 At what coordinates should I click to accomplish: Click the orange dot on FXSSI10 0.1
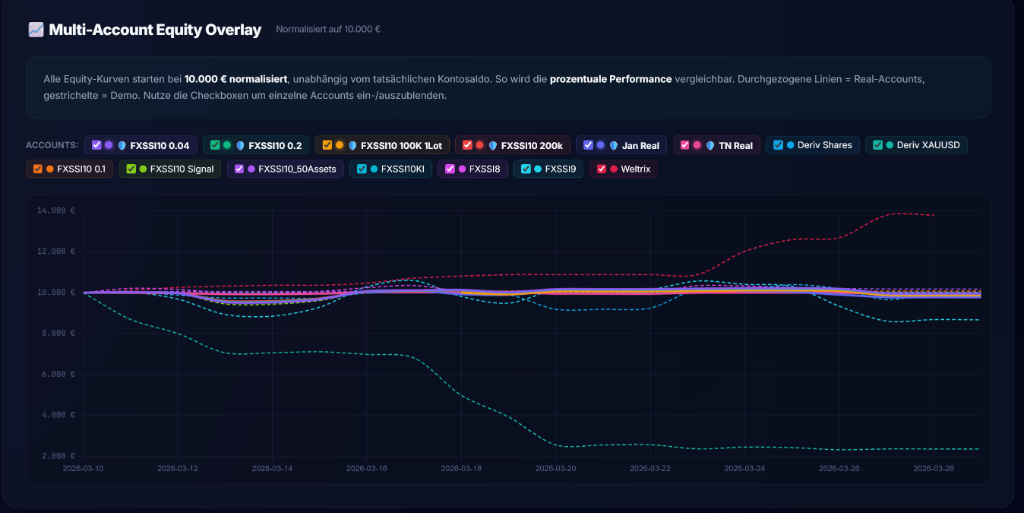click(x=49, y=169)
